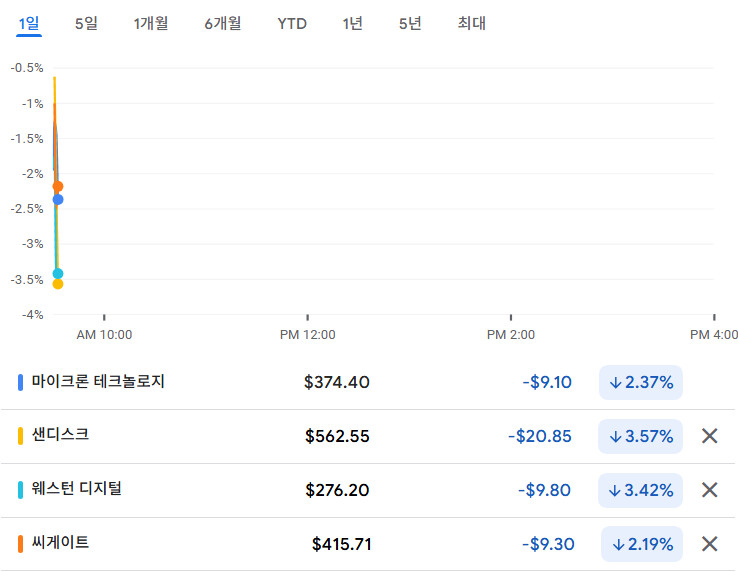Click the 2.19% down-arrow change badge

pyautogui.click(x=642, y=544)
